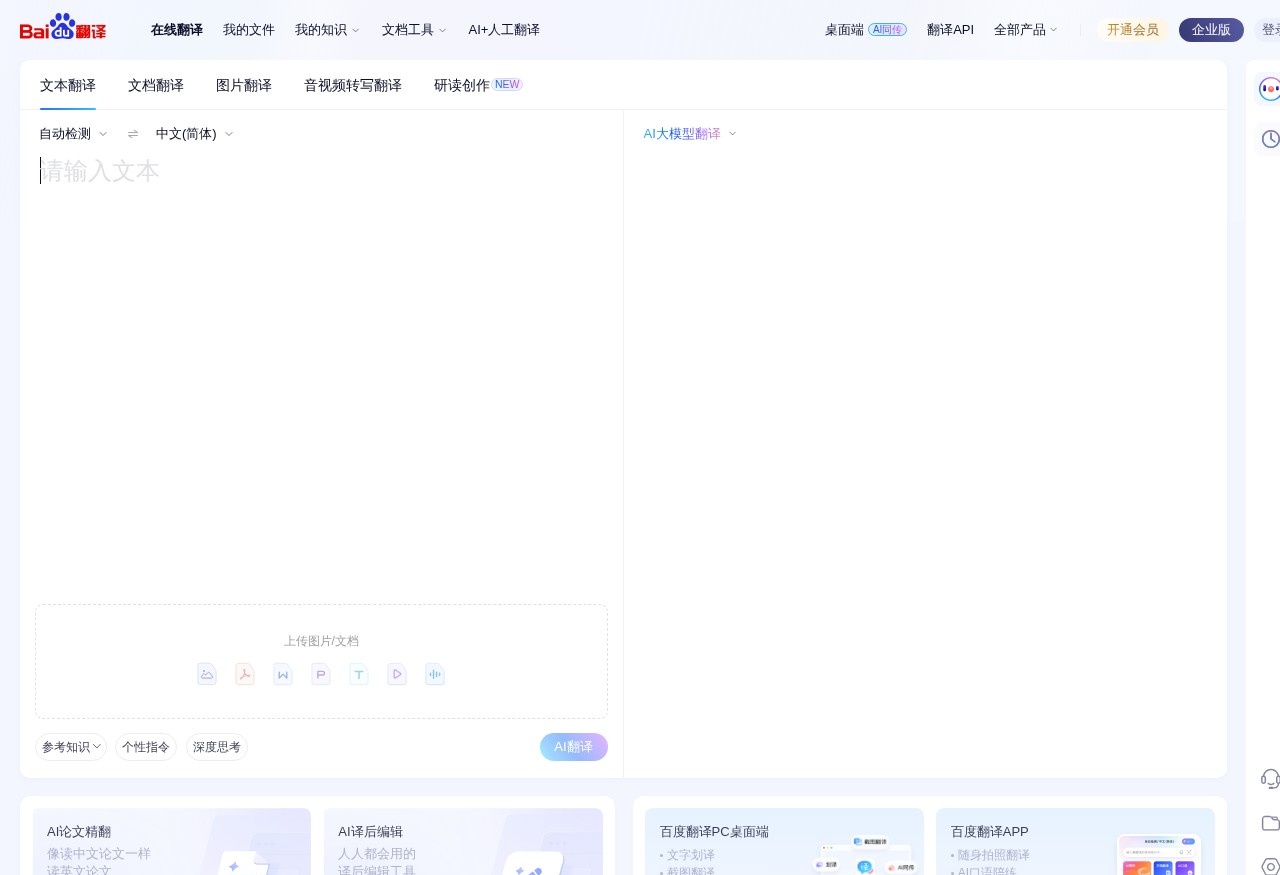The width and height of the screenshot is (1280, 875).
Task: Expand 全部产品 menu
Action: [x=1025, y=30]
